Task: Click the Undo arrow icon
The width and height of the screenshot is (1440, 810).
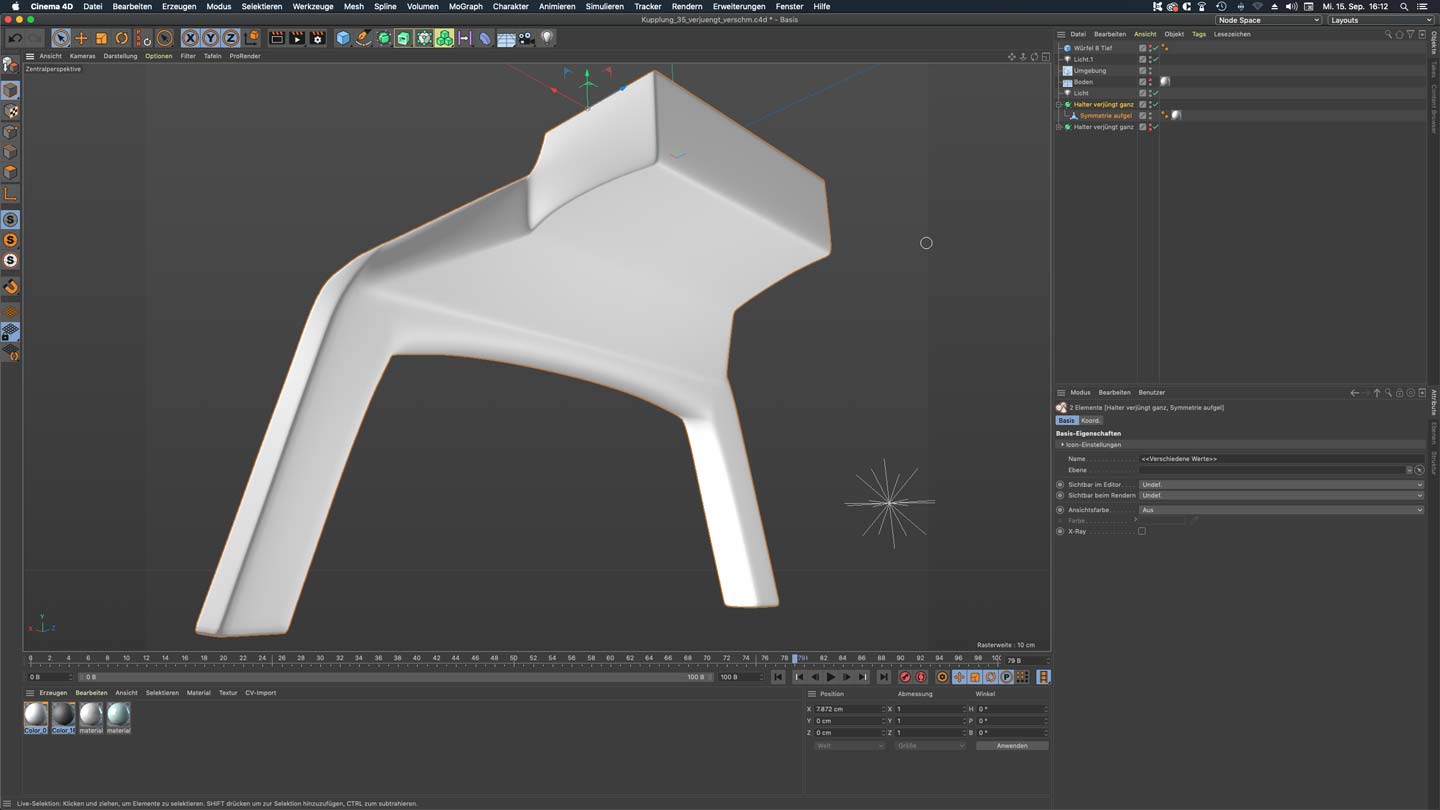Action: pyautogui.click(x=15, y=38)
